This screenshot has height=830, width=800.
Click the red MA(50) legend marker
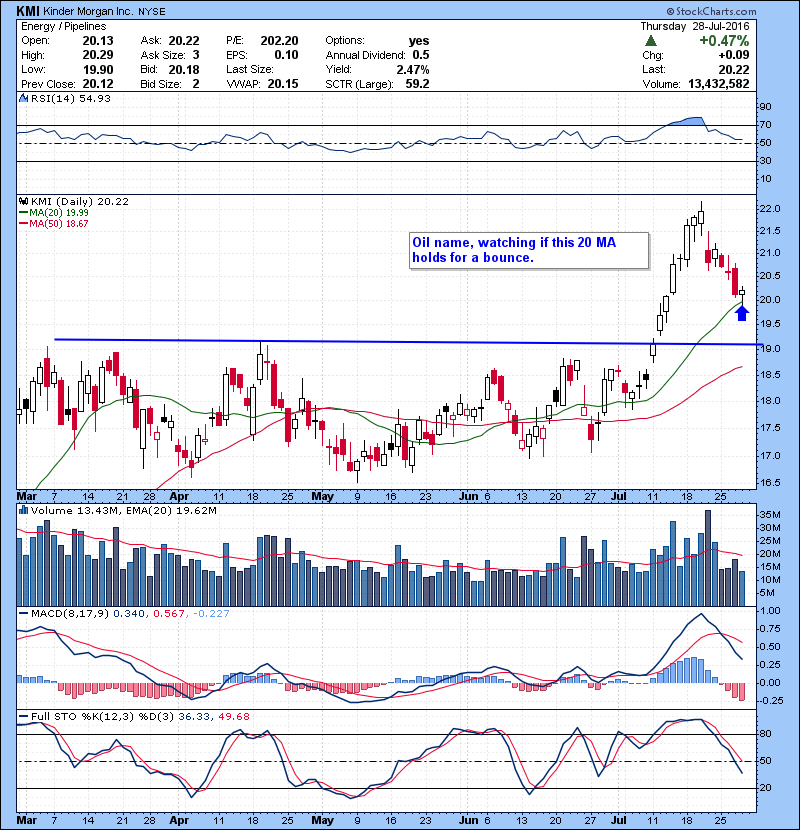click(23, 223)
